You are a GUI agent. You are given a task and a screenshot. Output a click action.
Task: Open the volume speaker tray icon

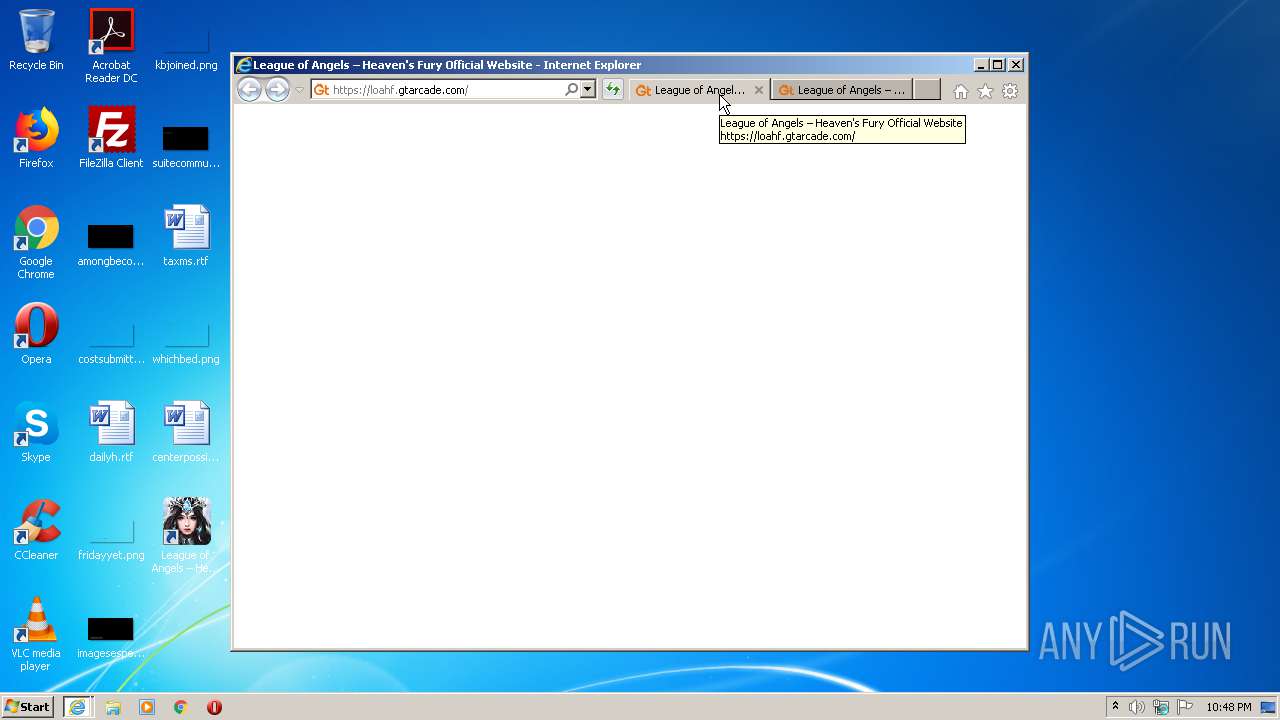pyautogui.click(x=1137, y=707)
